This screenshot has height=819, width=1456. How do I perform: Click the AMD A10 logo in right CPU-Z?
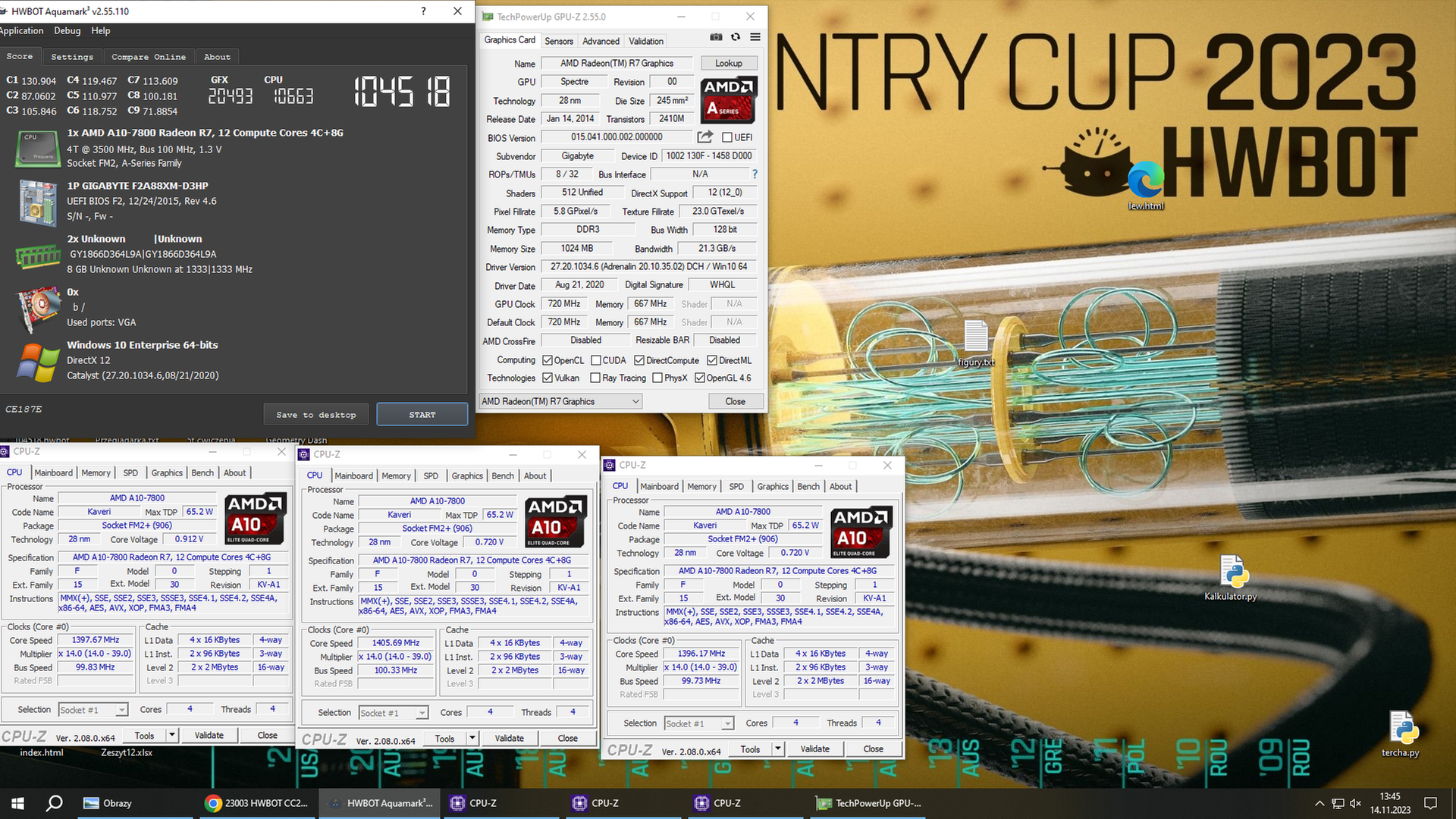tap(861, 532)
